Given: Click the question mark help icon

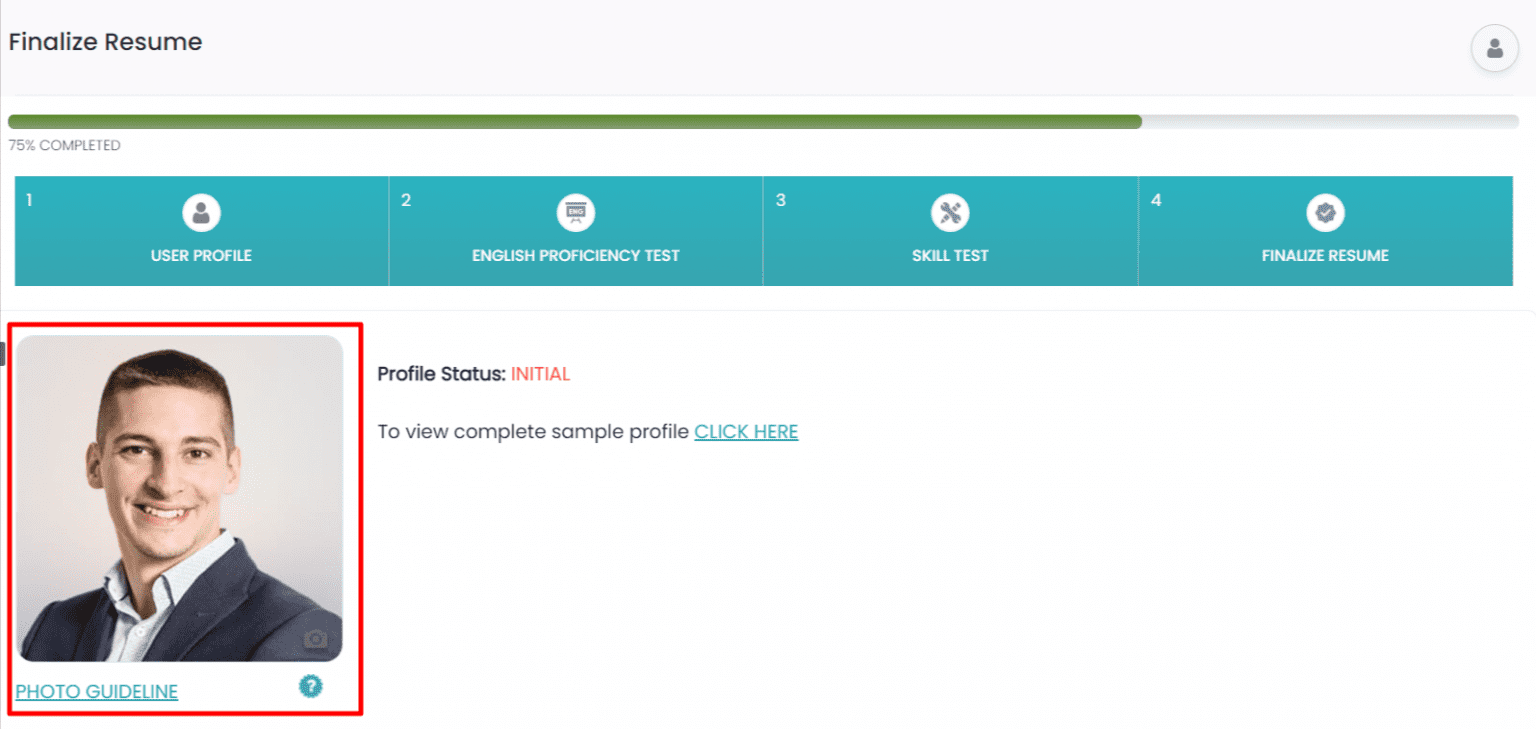Looking at the screenshot, I should 311,687.
